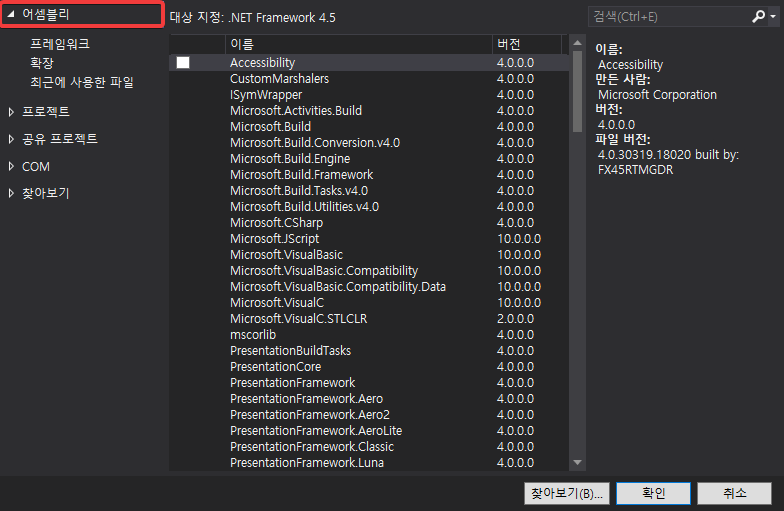The width and height of the screenshot is (784, 511).
Task: Select PresentationFramework.Aero row
Action: (369, 398)
